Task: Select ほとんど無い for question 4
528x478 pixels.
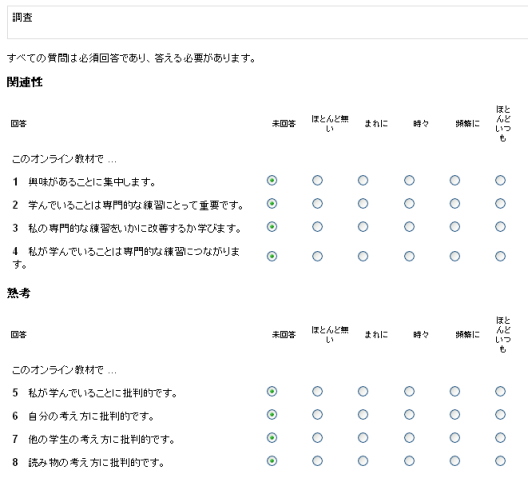Action: coord(317,257)
